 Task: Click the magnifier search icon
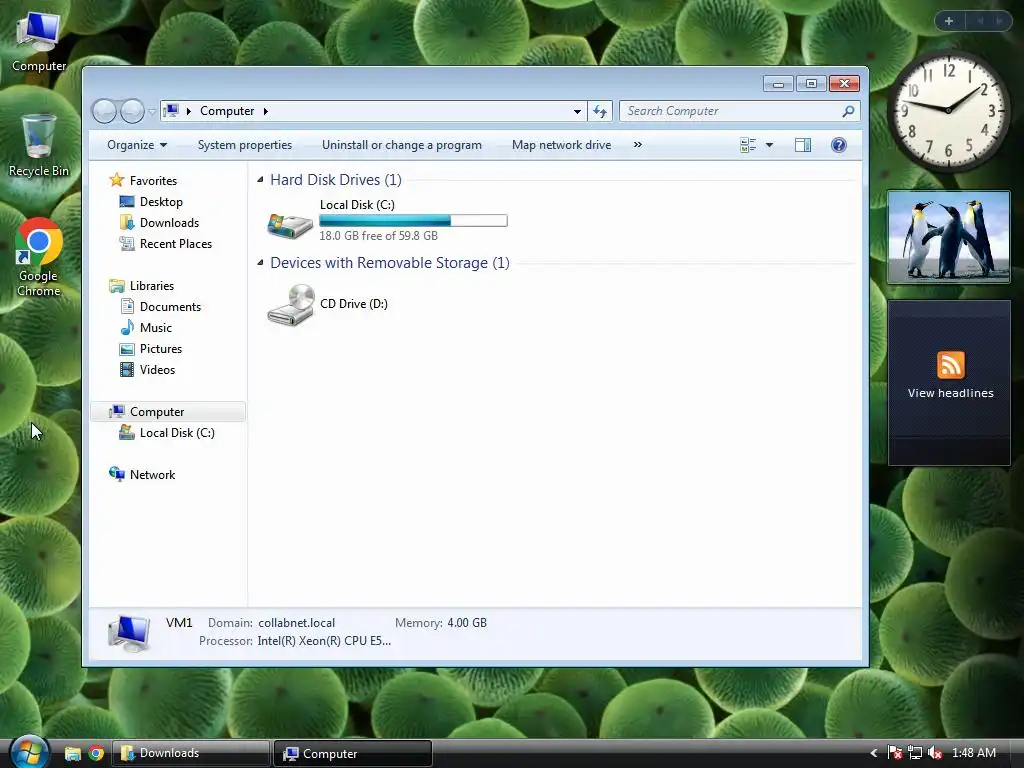click(x=848, y=111)
